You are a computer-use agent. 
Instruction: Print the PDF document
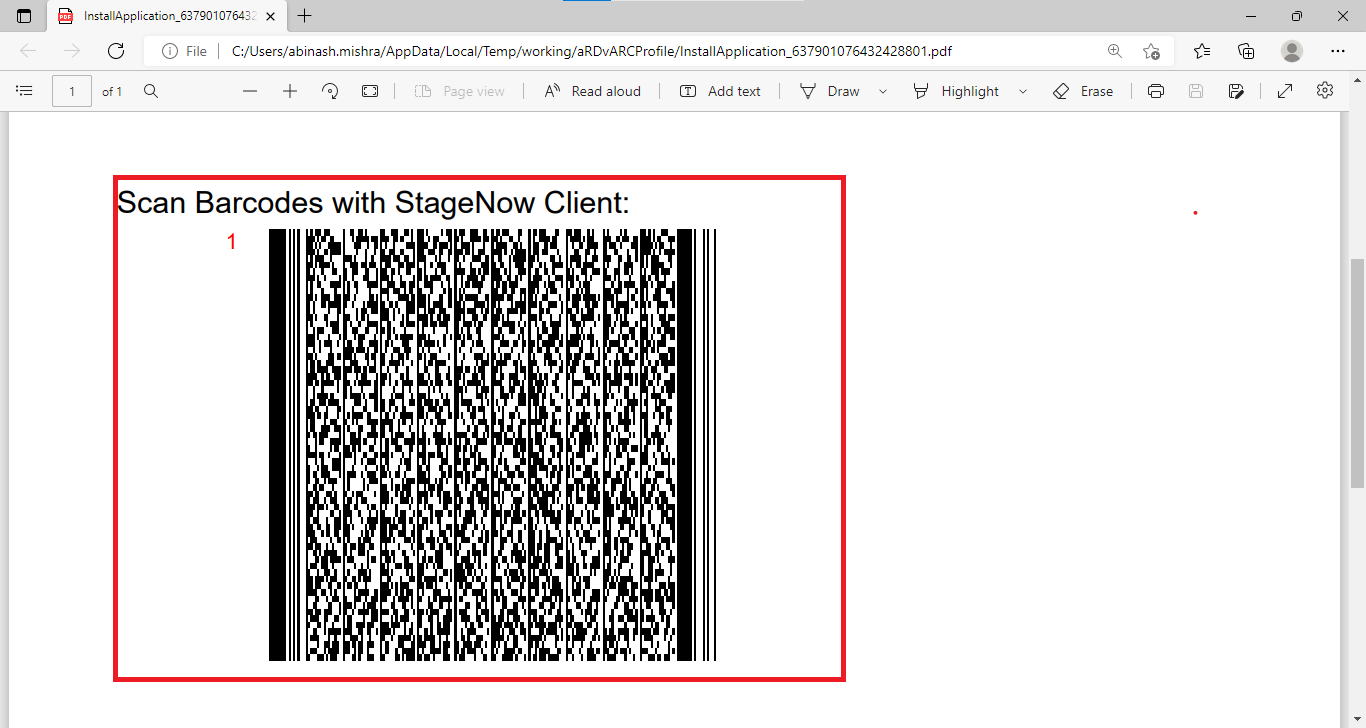tap(1156, 91)
